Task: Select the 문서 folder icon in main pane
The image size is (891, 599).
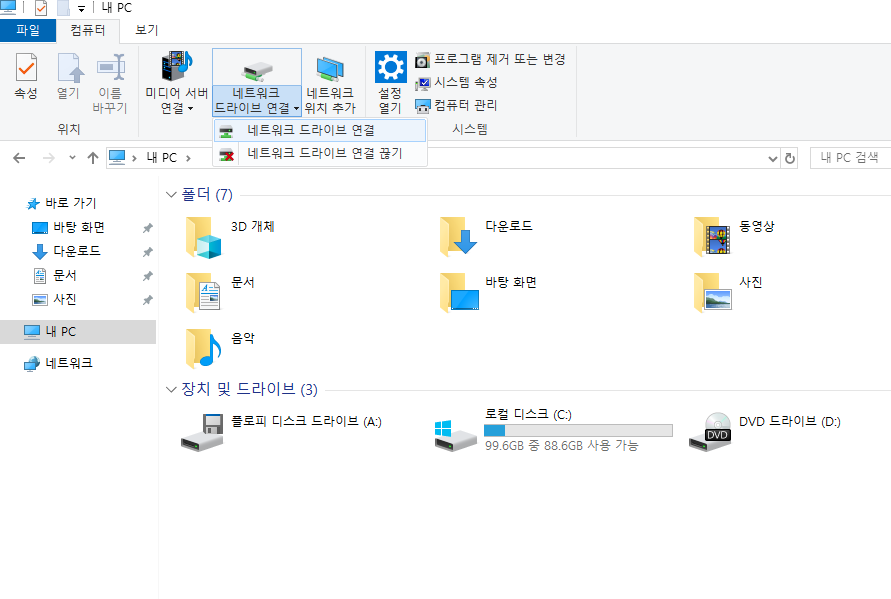Action: tap(203, 293)
